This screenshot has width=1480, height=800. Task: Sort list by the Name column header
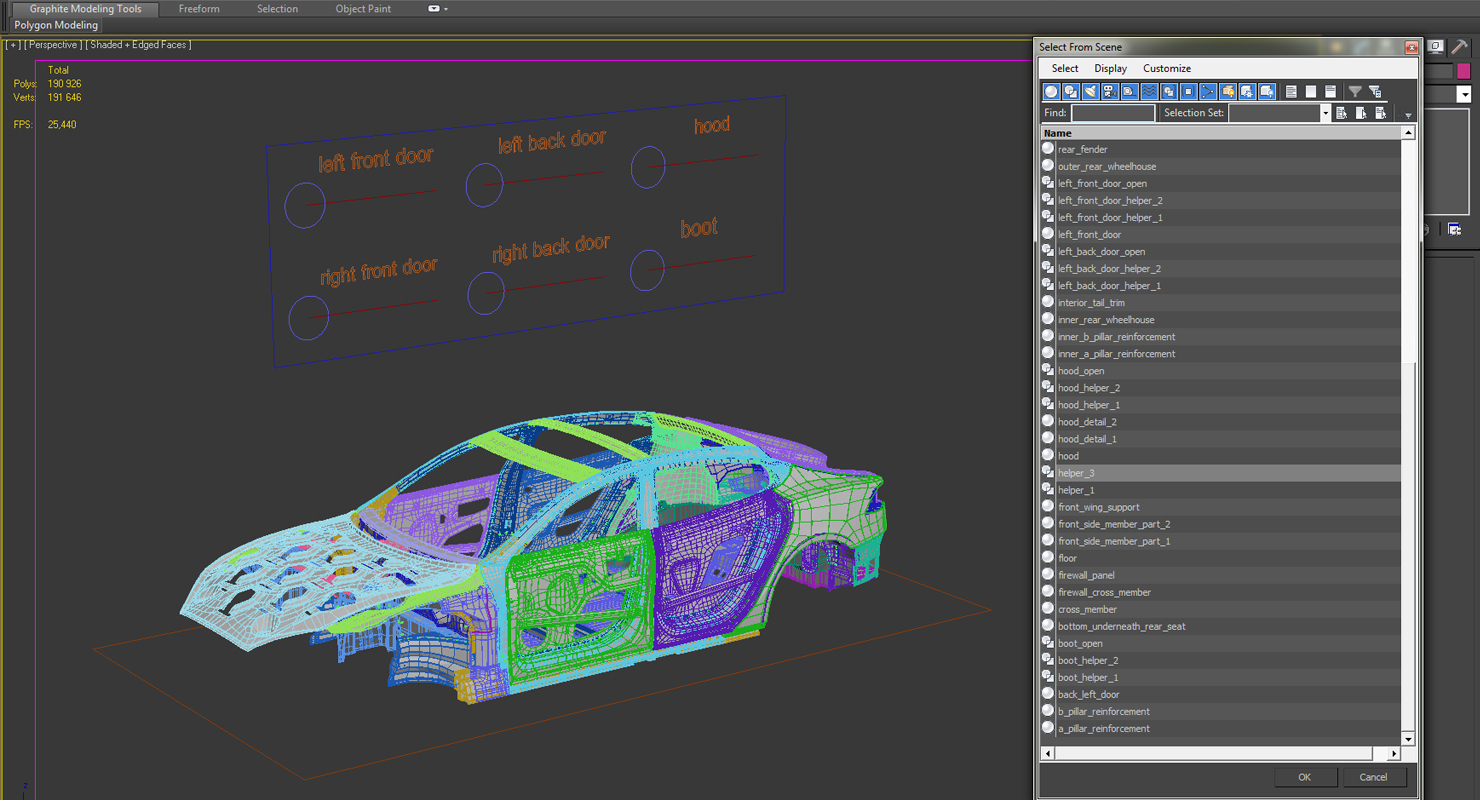[1220, 133]
